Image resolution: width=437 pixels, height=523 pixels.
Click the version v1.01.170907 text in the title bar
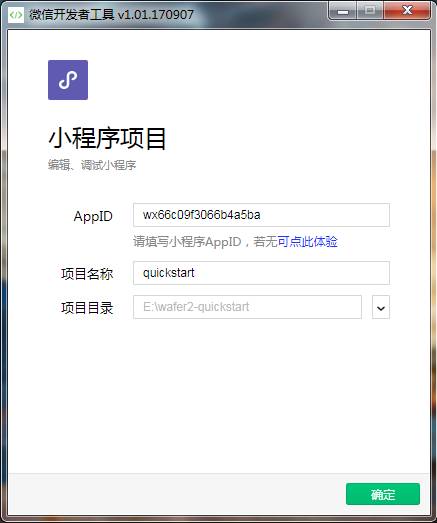point(155,15)
